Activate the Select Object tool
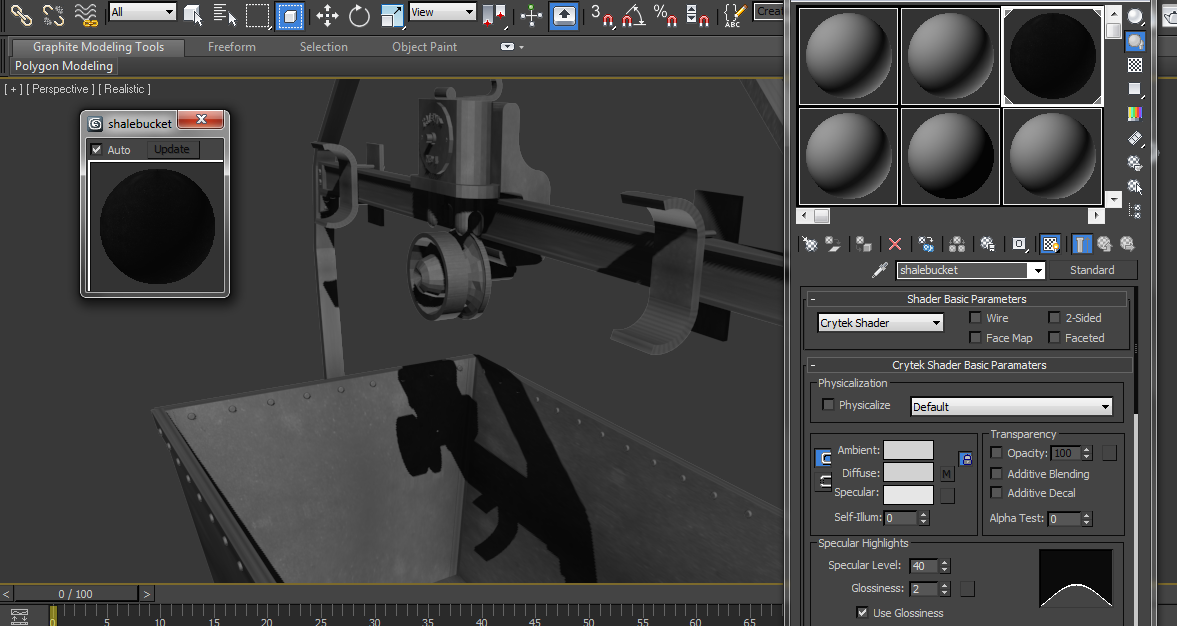1177x626 pixels. [x=193, y=14]
